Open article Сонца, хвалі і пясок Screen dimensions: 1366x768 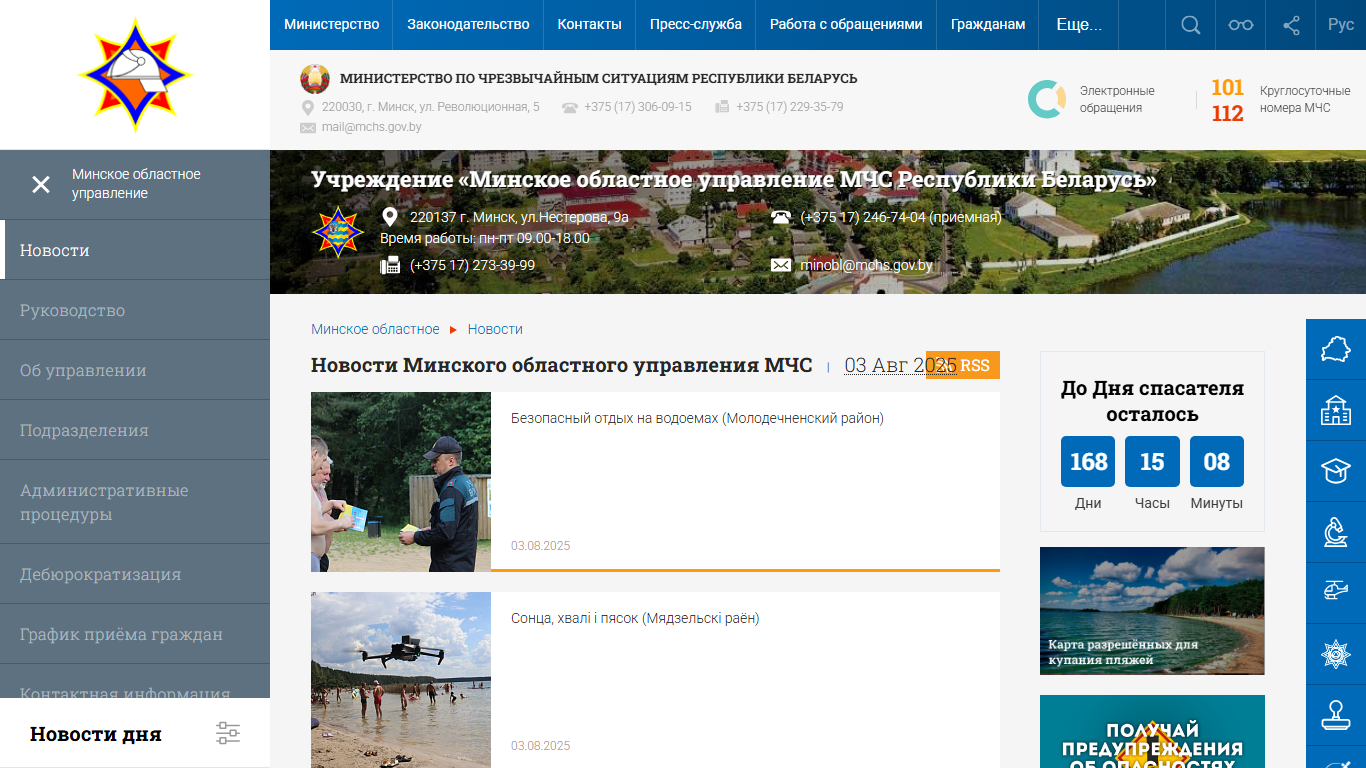point(635,618)
